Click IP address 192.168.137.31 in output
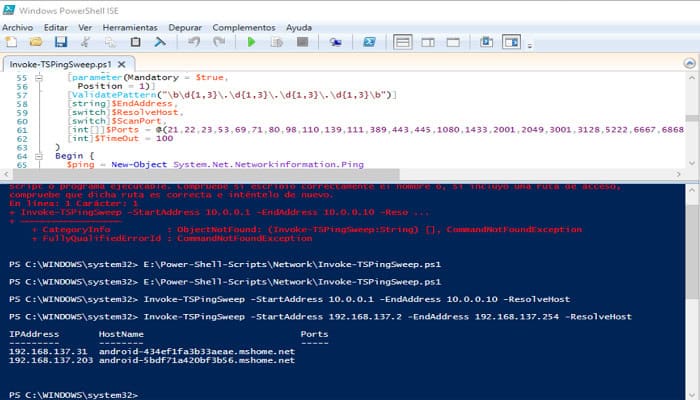Image resolution: width=700 pixels, height=400 pixels. click(x=48, y=352)
